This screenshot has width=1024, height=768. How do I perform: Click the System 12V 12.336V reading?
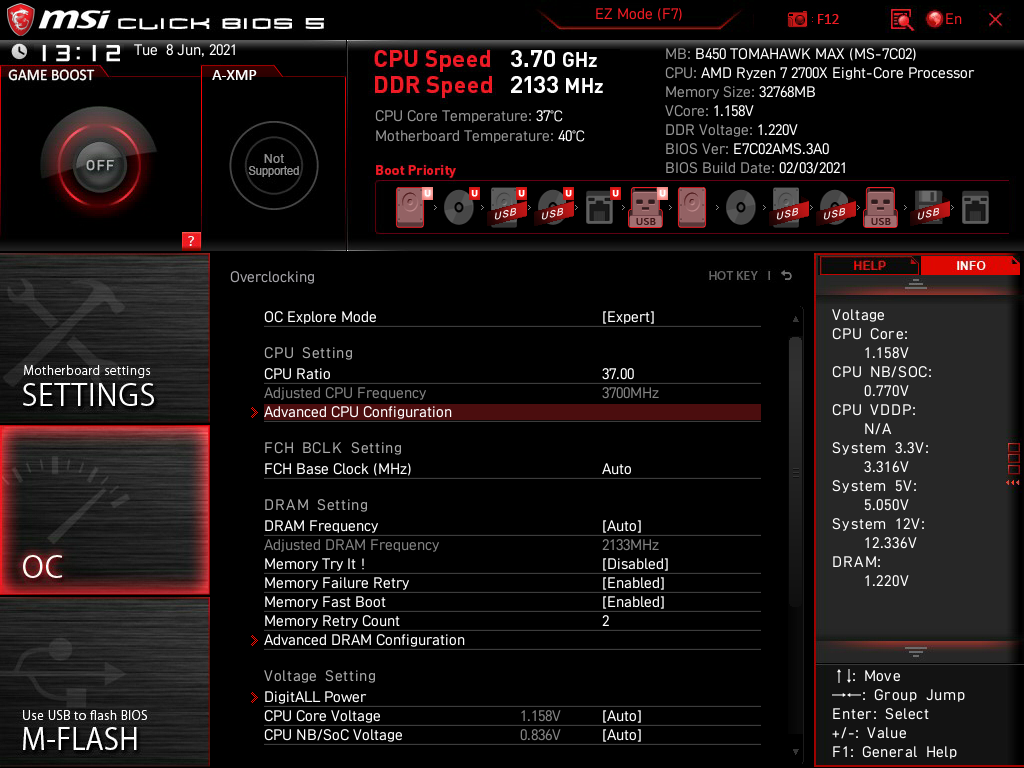point(878,534)
